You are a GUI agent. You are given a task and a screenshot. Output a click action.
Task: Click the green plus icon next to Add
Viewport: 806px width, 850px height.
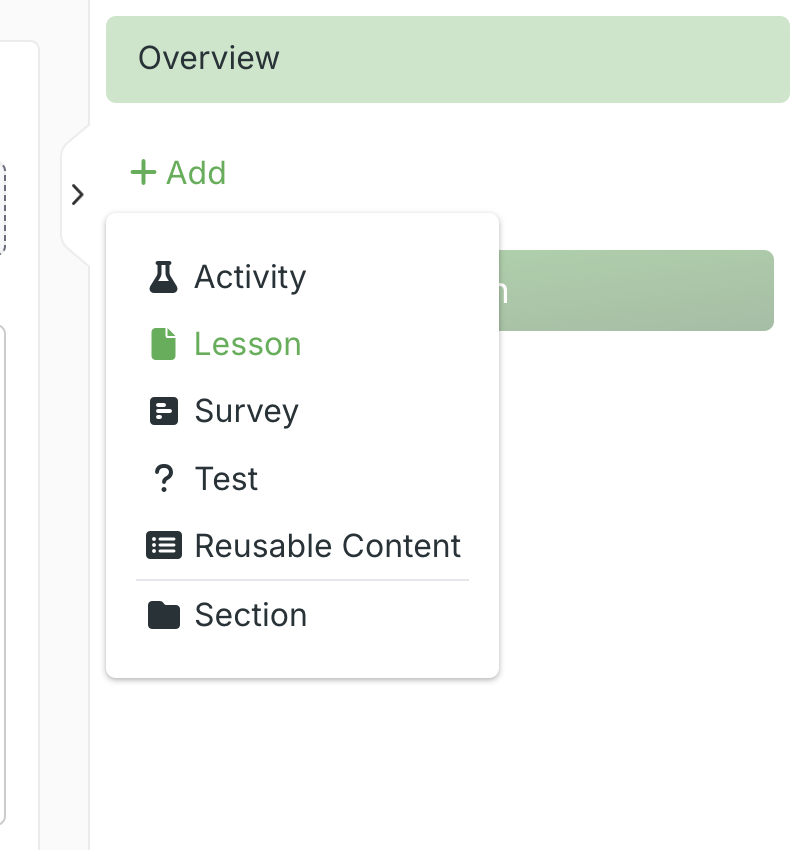click(x=144, y=173)
